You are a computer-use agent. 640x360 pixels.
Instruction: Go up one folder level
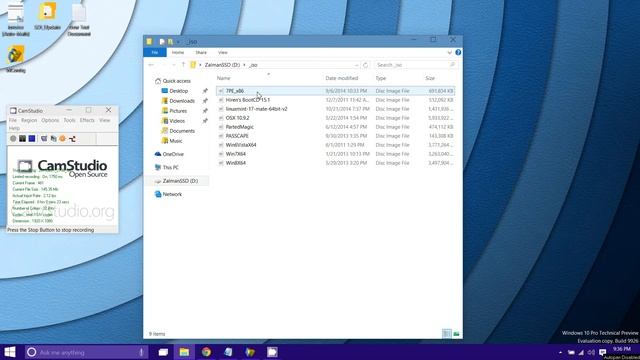tap(183, 65)
